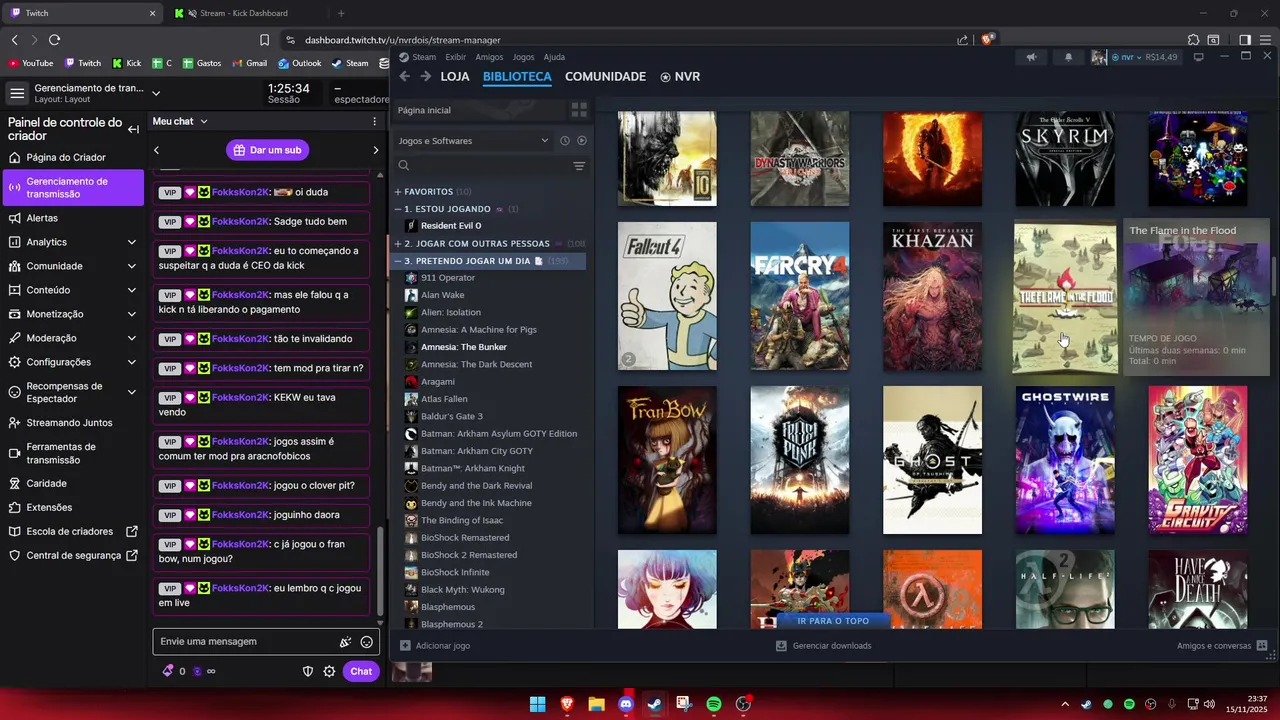This screenshot has width=1280, height=720.
Task: Click the celebration icon in message box
Action: [x=345, y=642]
